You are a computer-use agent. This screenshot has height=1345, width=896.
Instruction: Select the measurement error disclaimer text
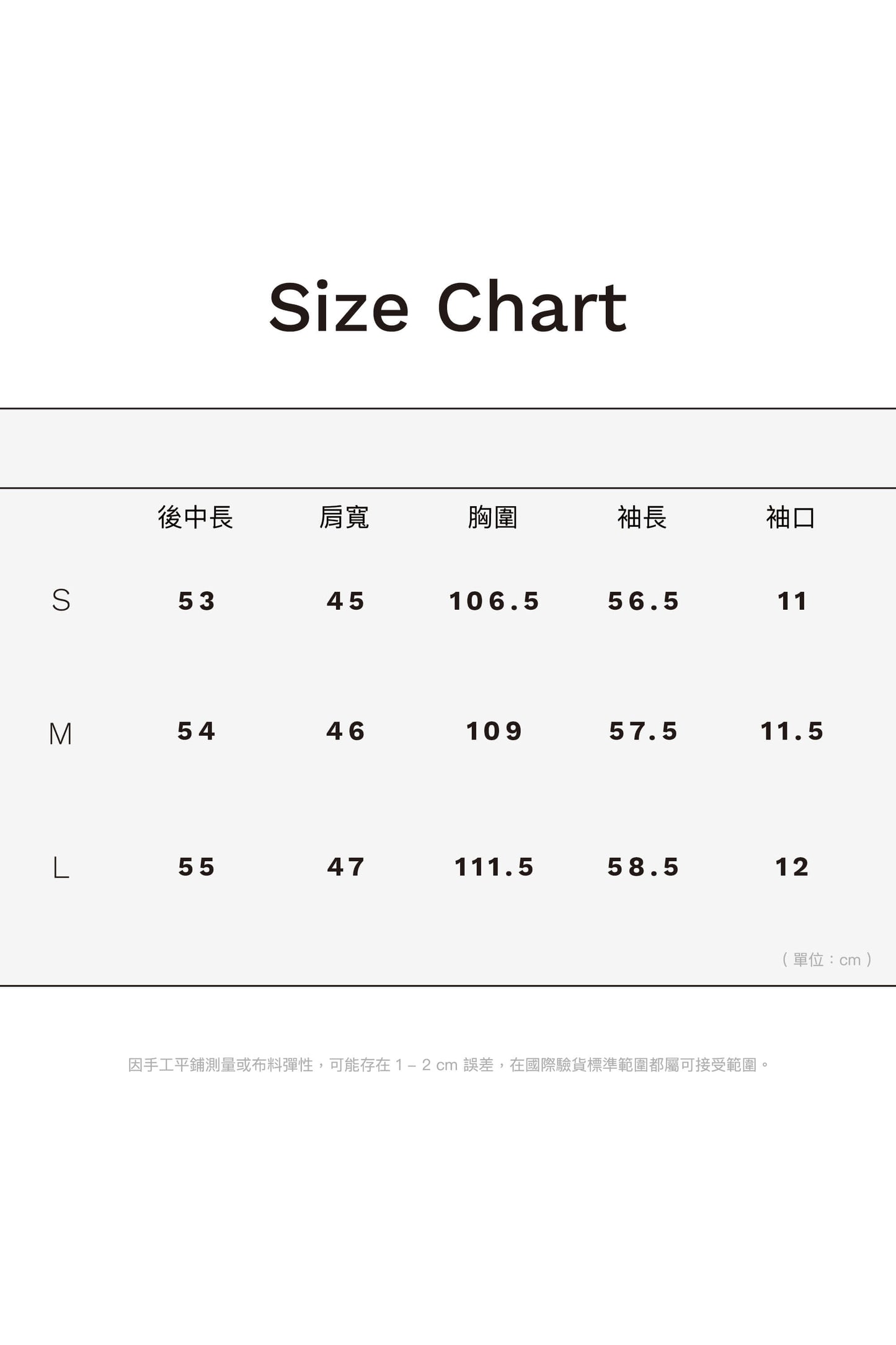tap(448, 1065)
